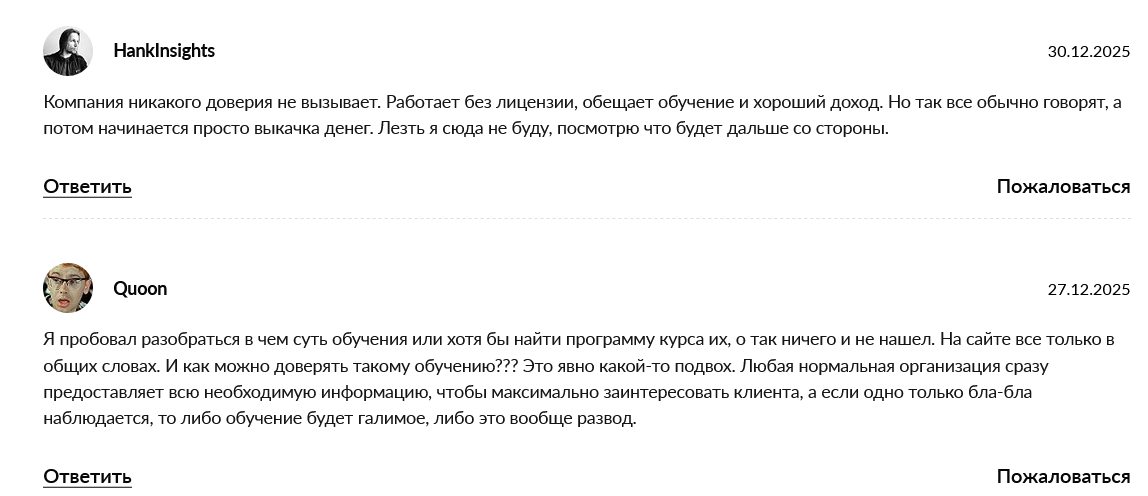1148x496 pixels.
Task: Click the phrase "выкачка денег" in first comment
Action: [x=321, y=129]
